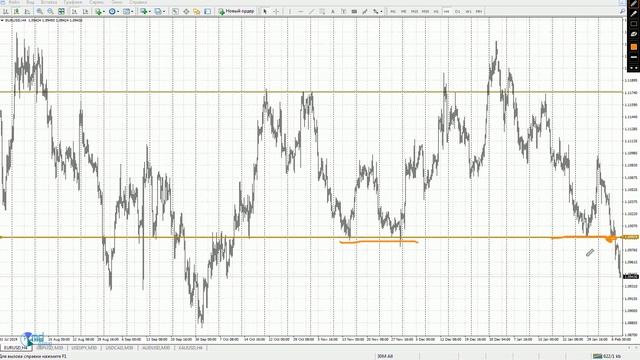This screenshot has width=640, height=360.
Task: Set timeframe to M30
Action: [425, 11]
